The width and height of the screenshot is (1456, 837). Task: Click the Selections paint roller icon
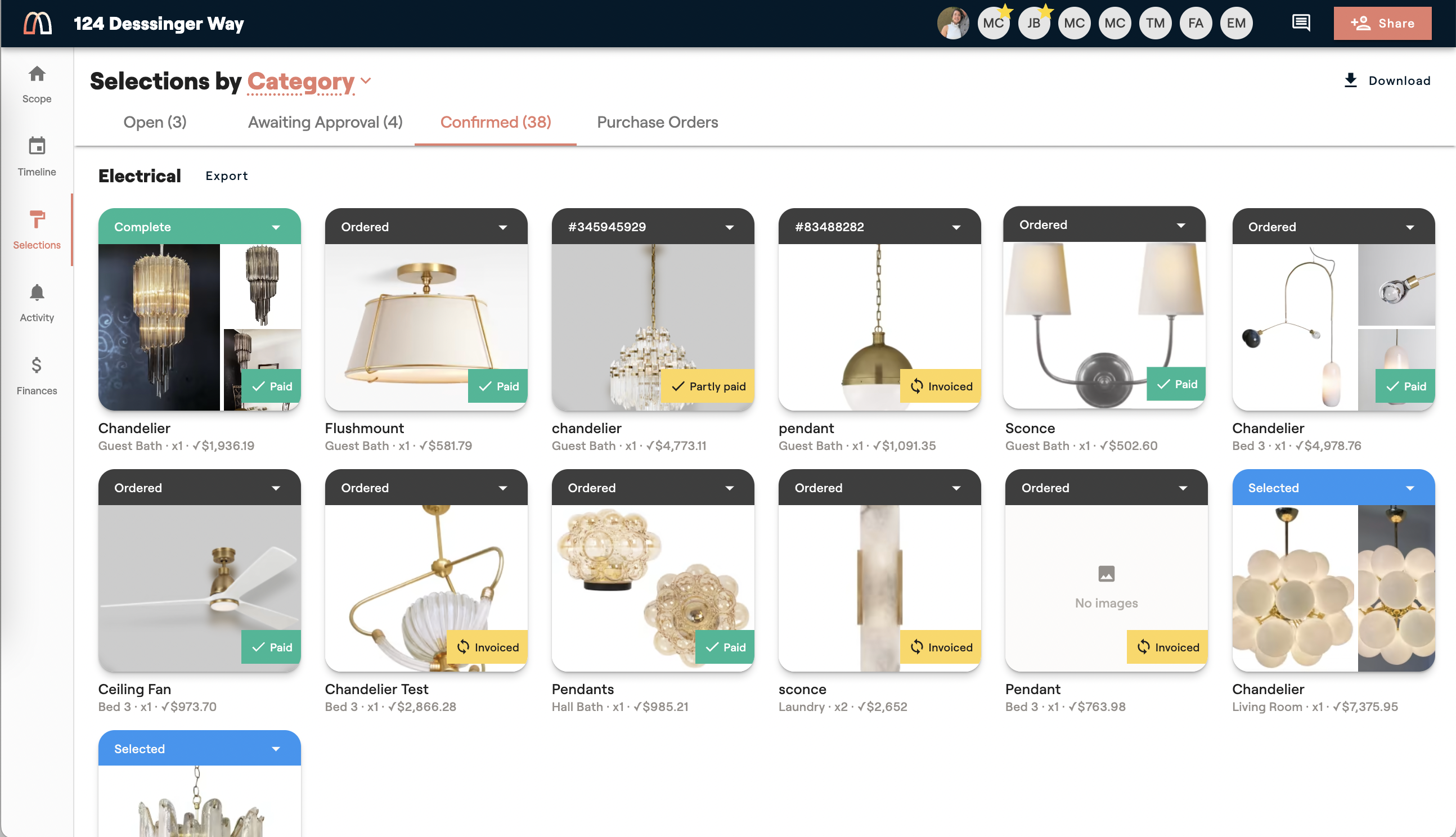click(x=37, y=219)
